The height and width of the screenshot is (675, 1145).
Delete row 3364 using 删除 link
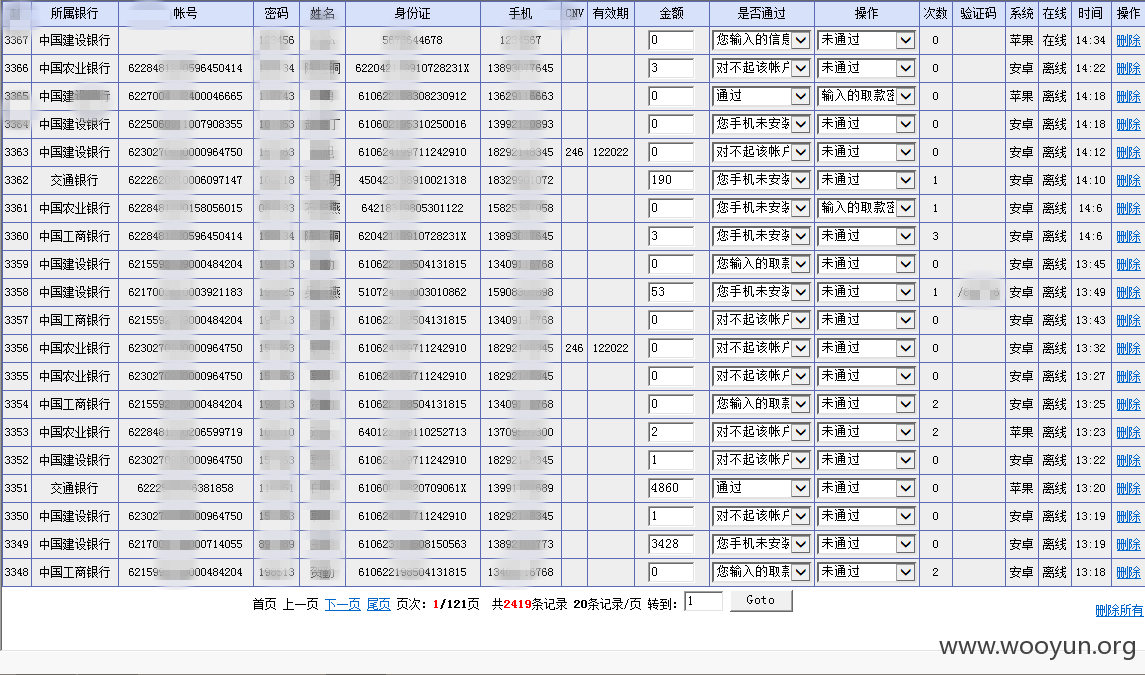pyautogui.click(x=1128, y=125)
